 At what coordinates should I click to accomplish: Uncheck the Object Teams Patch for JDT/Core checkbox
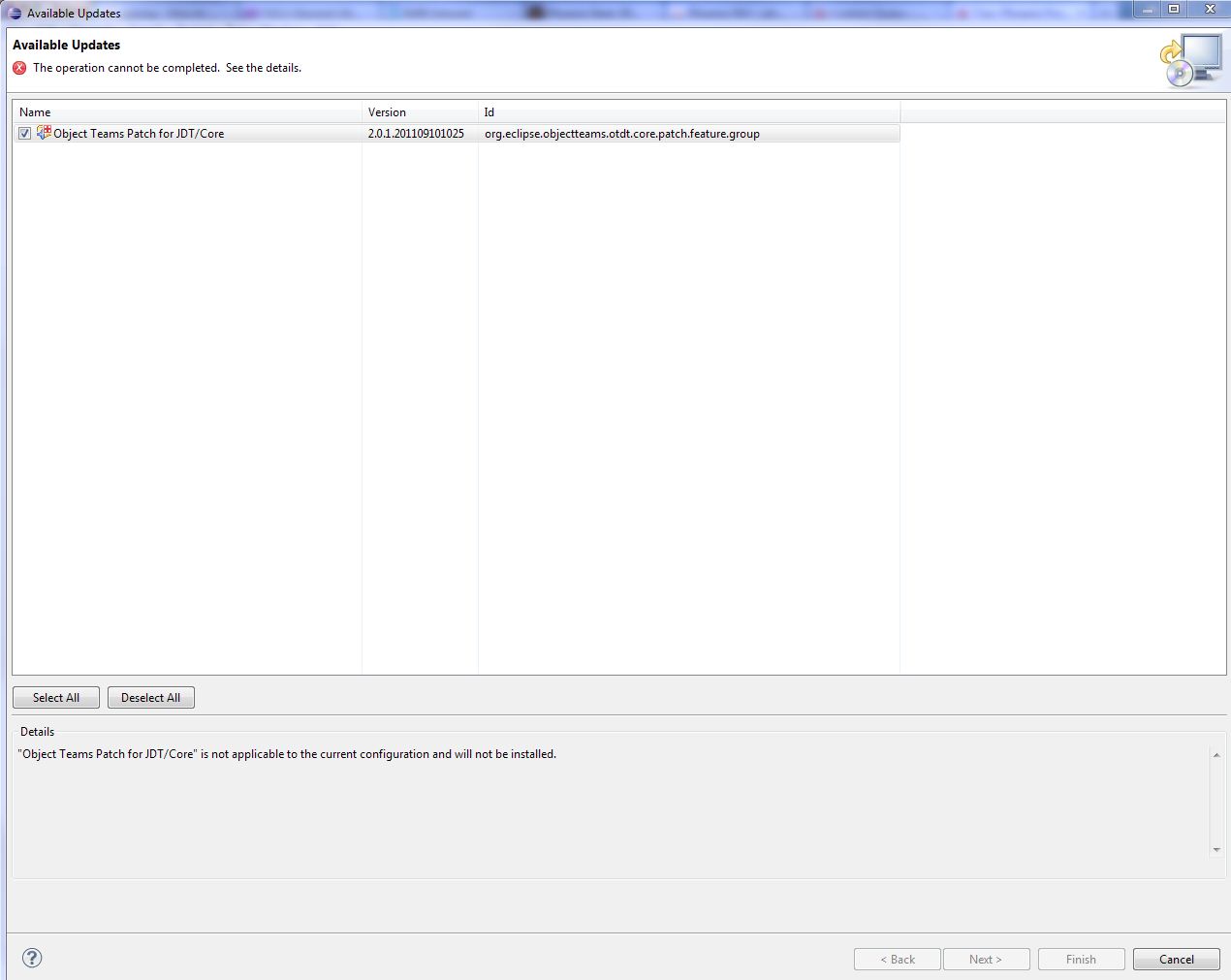25,134
